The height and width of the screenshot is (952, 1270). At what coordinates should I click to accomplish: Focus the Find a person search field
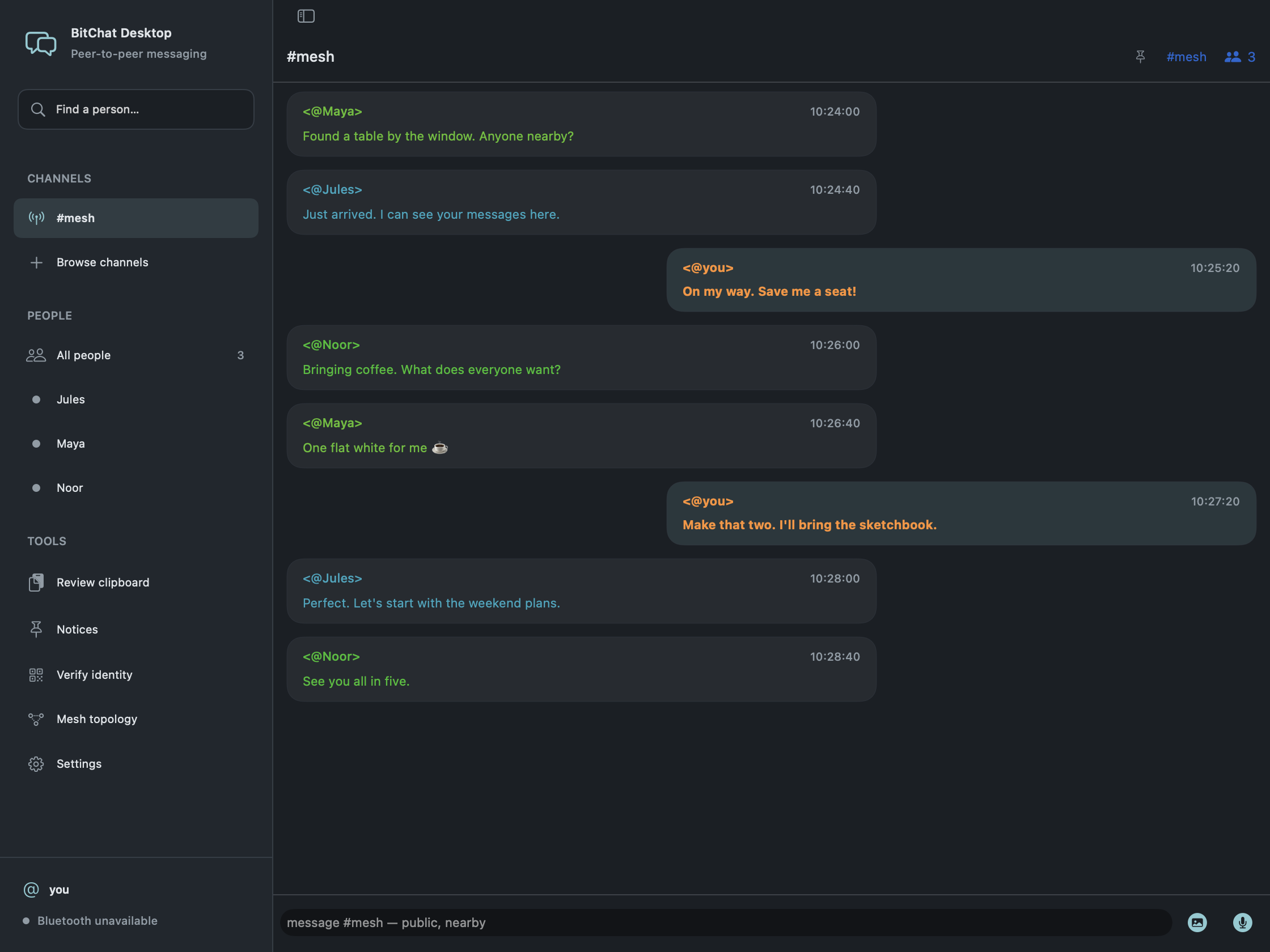click(136, 109)
